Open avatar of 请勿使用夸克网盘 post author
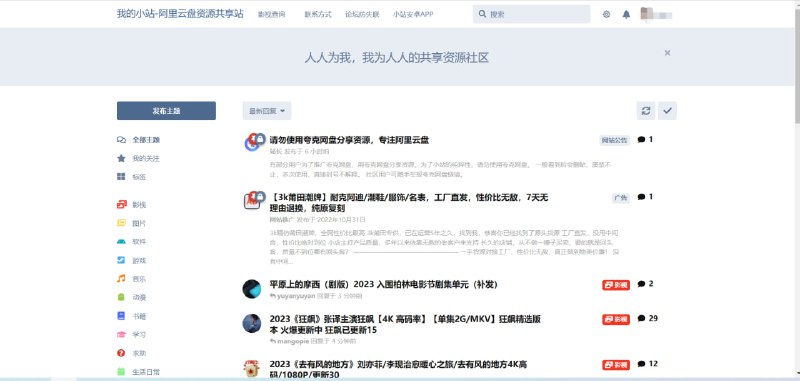 click(252, 143)
